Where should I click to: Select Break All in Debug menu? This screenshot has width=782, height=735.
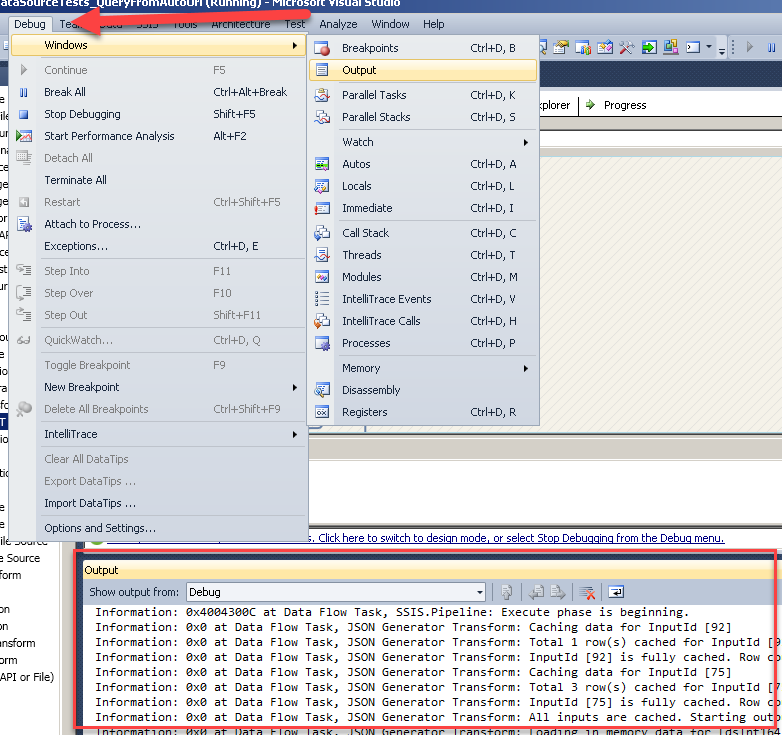[158, 92]
